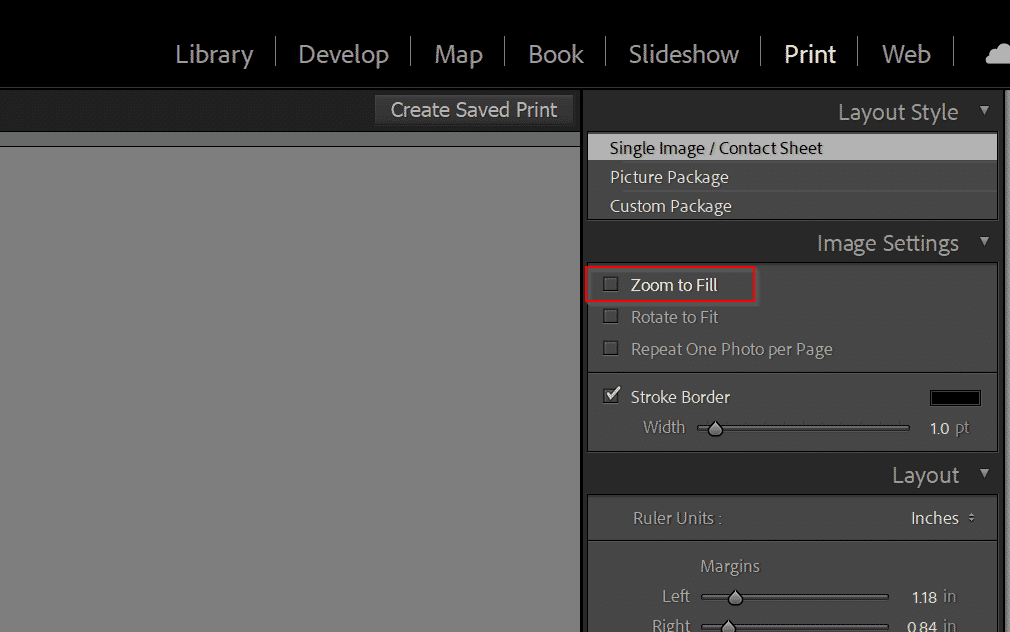Screen dimensions: 1010x632
Task: Collapse the Layout Style panel
Action: coord(985,111)
